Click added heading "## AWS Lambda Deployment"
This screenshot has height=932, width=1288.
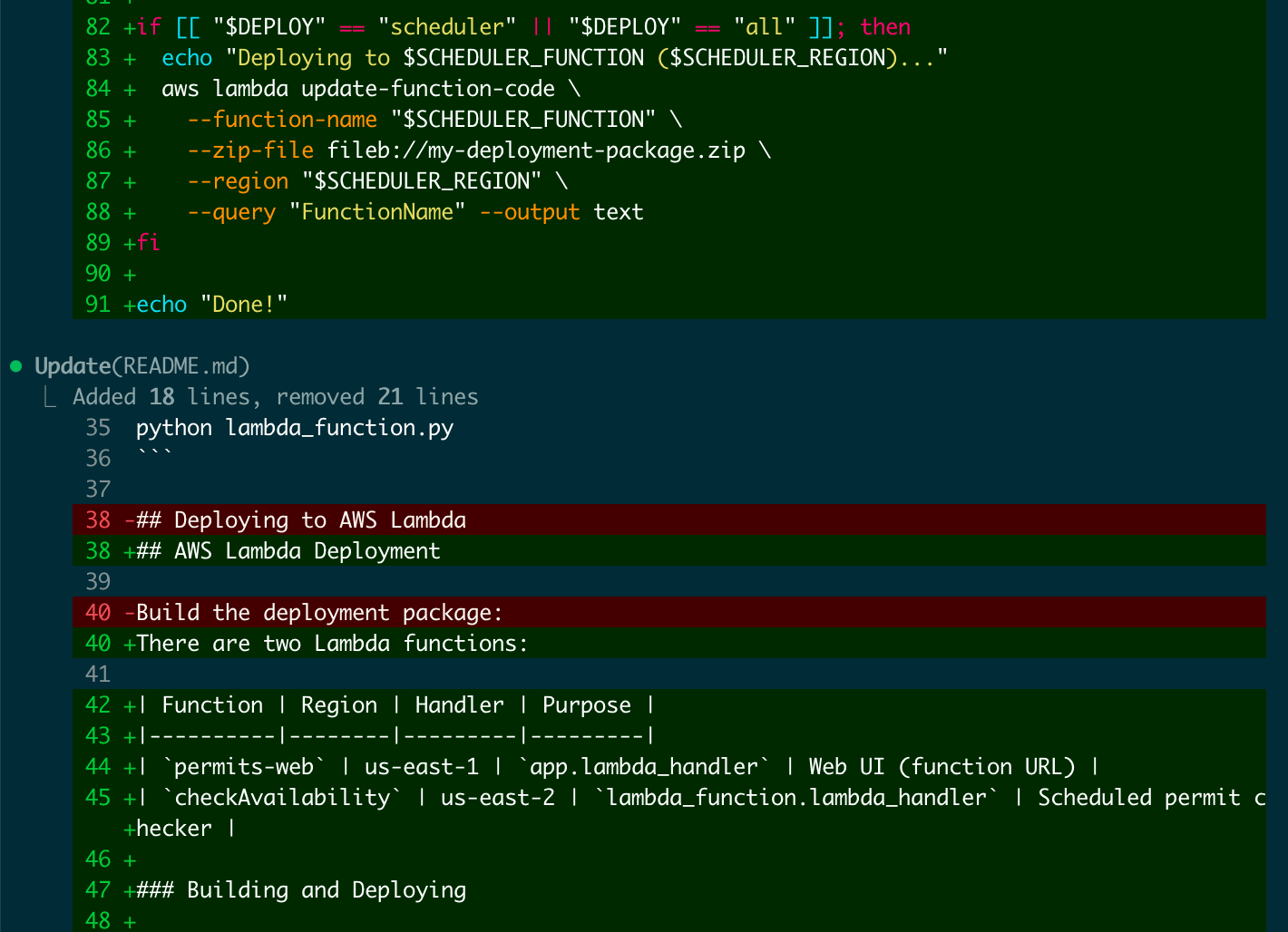pos(288,551)
